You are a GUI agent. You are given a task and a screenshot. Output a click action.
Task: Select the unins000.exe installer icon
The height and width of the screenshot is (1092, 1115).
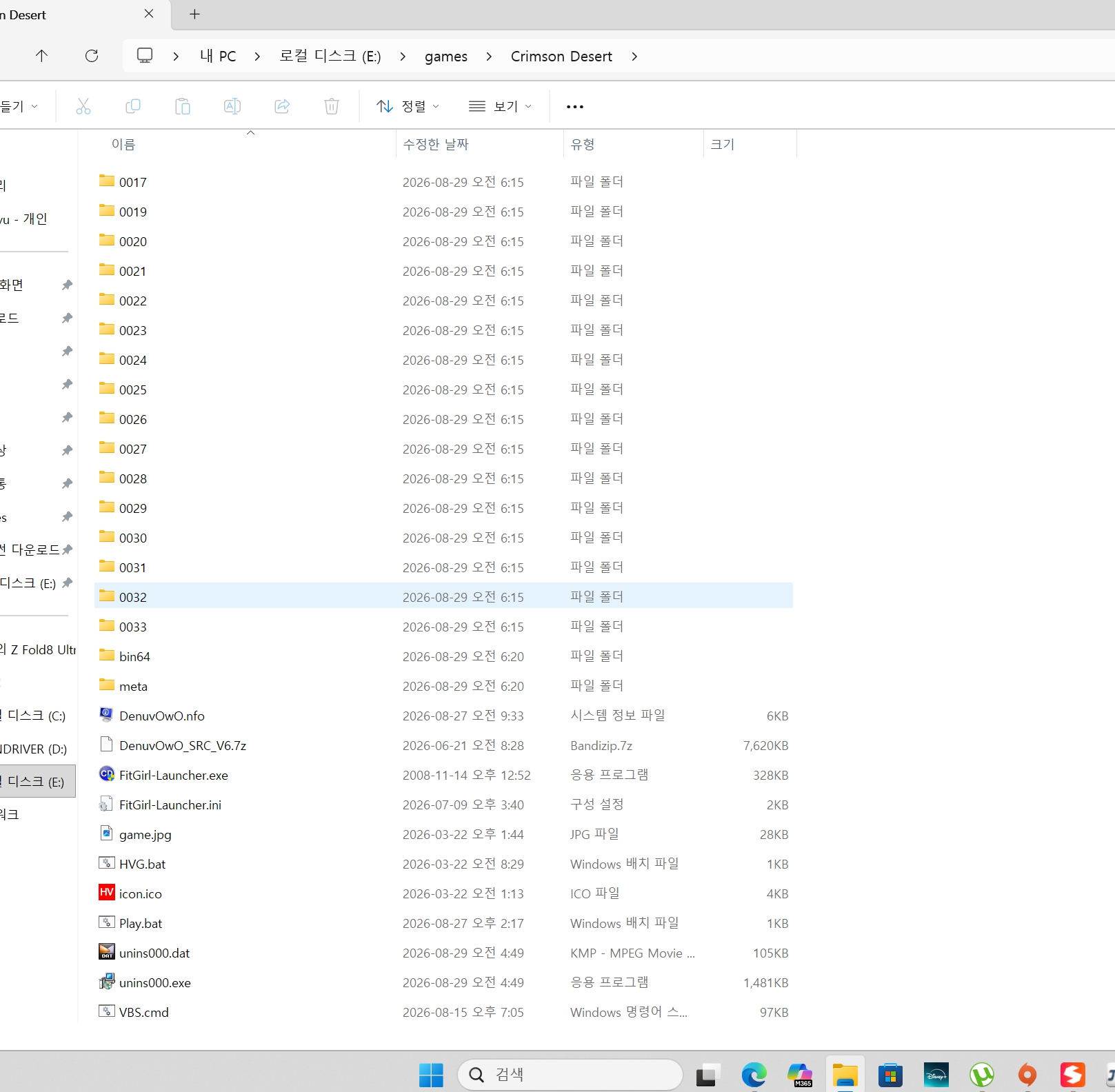tap(106, 982)
